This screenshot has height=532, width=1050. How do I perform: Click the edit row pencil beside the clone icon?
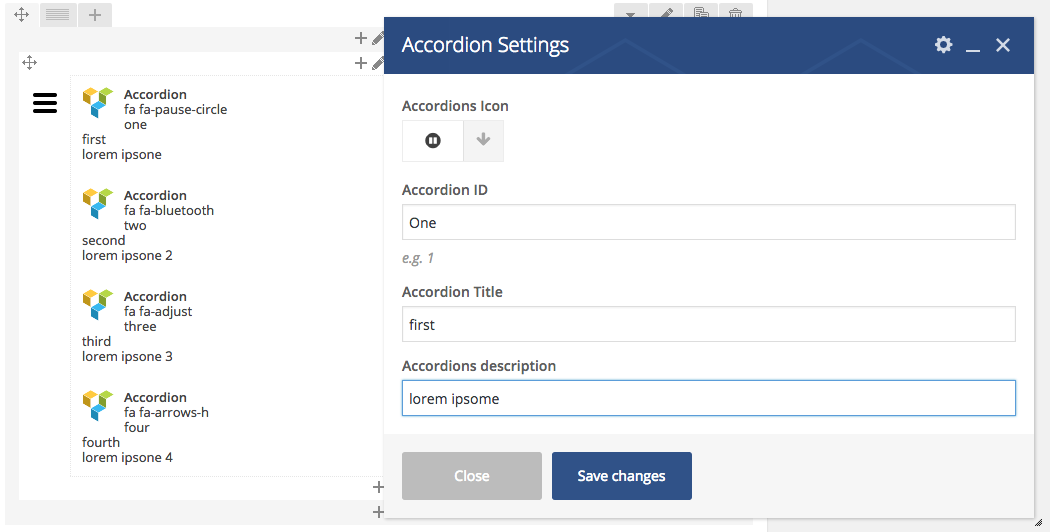coord(666,15)
